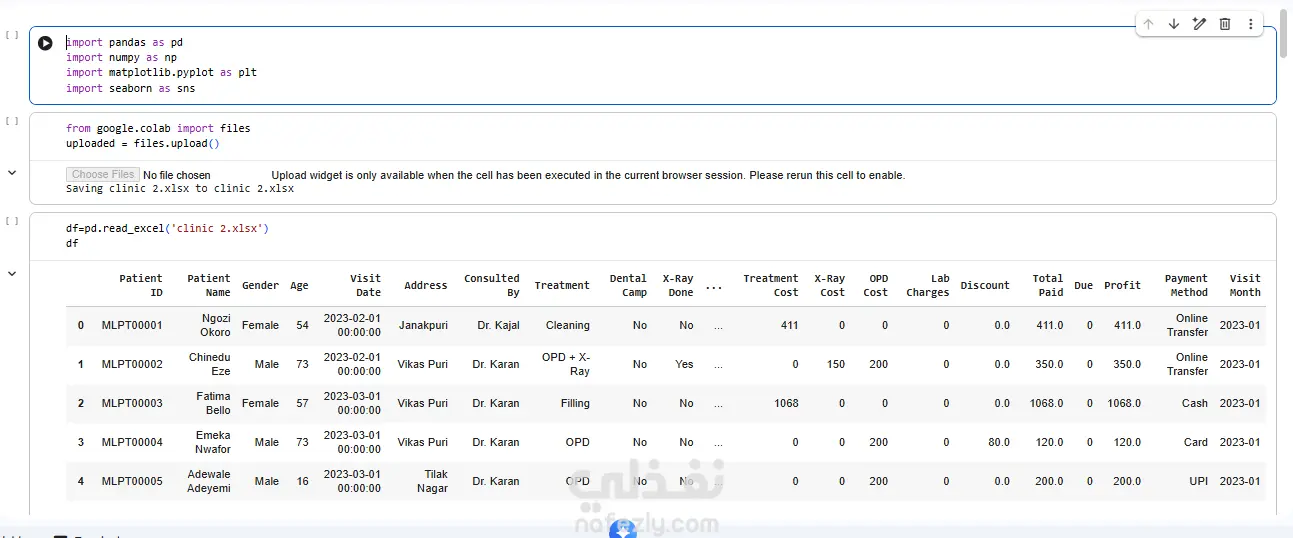Click the Profit column header
The image size is (1293, 538).
pyautogui.click(x=1122, y=285)
